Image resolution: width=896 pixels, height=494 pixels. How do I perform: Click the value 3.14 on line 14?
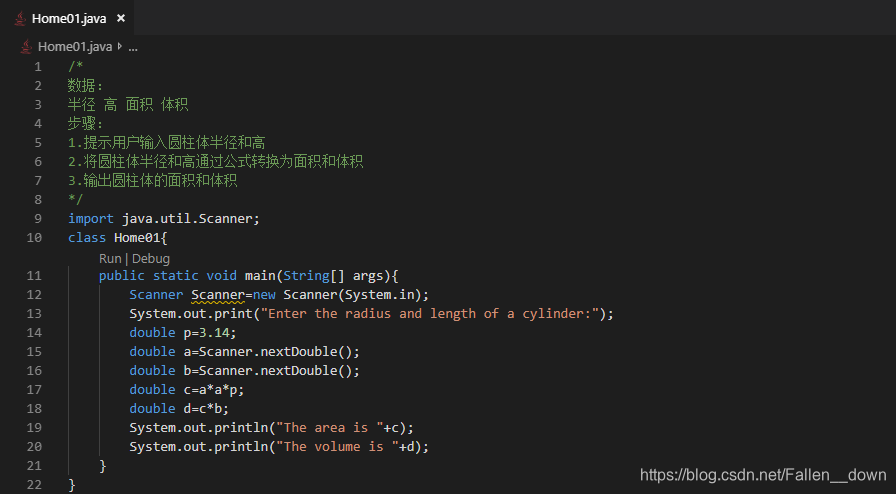[x=214, y=332]
